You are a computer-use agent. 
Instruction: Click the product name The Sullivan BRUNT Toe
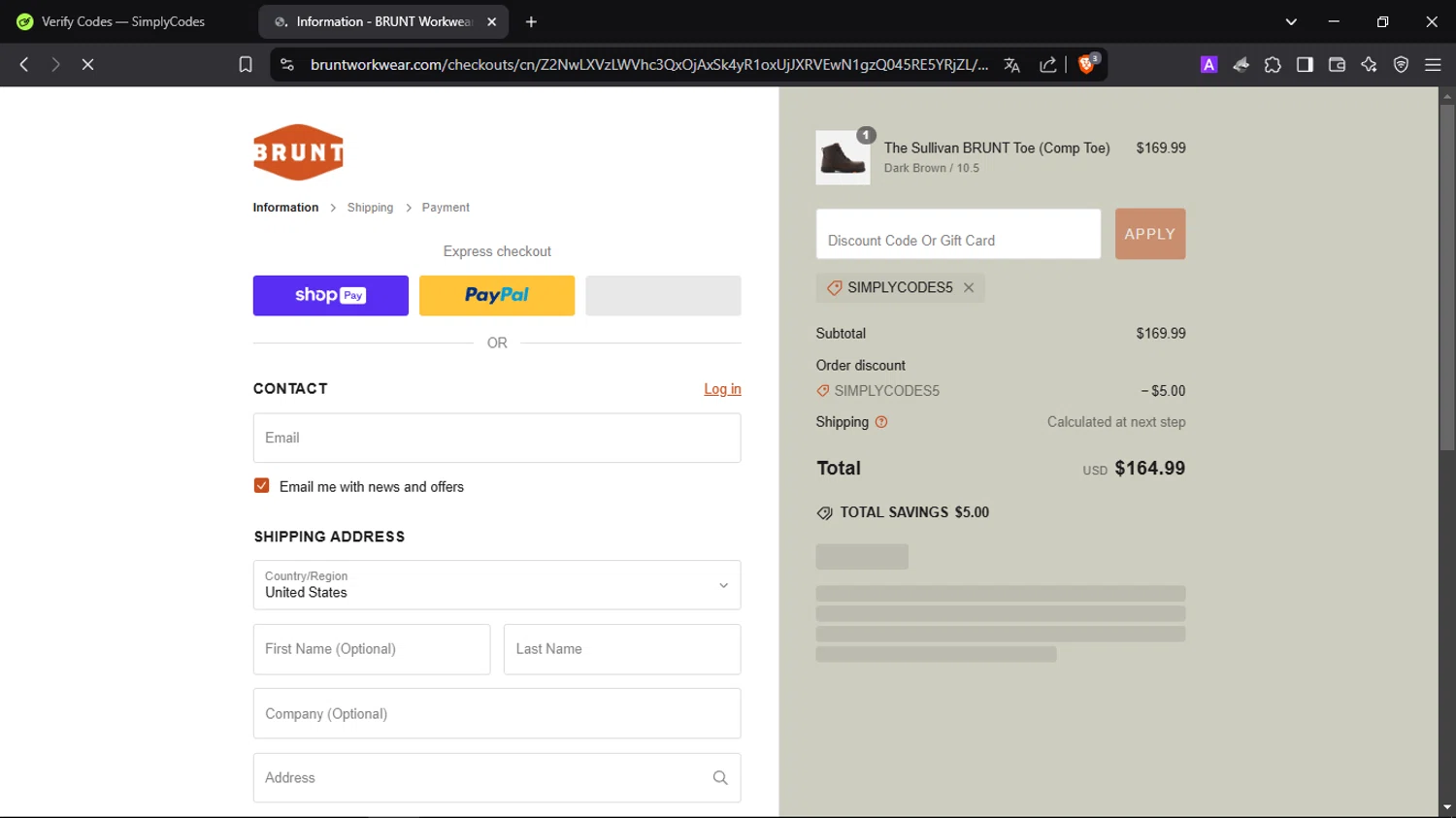coord(997,148)
